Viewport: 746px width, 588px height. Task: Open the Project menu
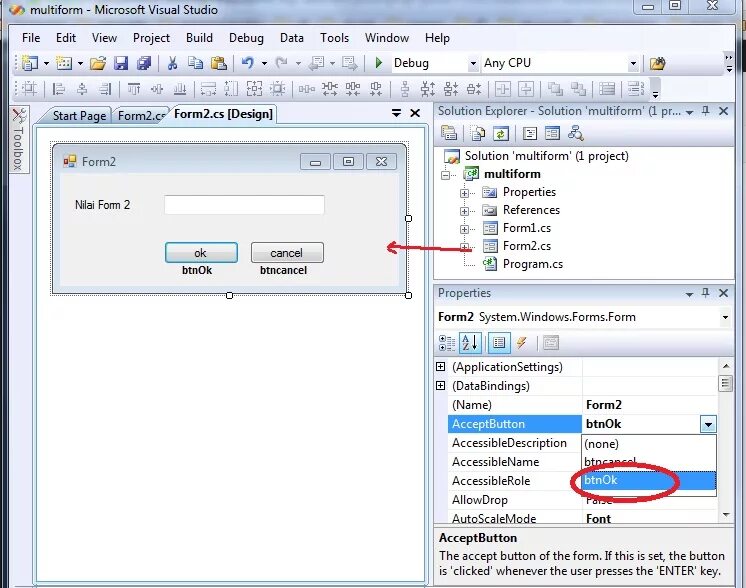pyautogui.click(x=151, y=38)
